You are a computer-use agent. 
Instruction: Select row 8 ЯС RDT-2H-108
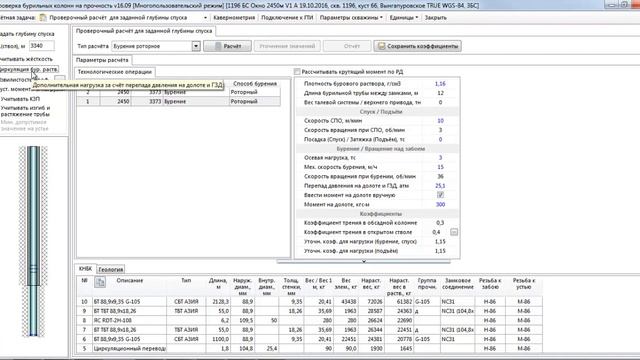coord(129,320)
